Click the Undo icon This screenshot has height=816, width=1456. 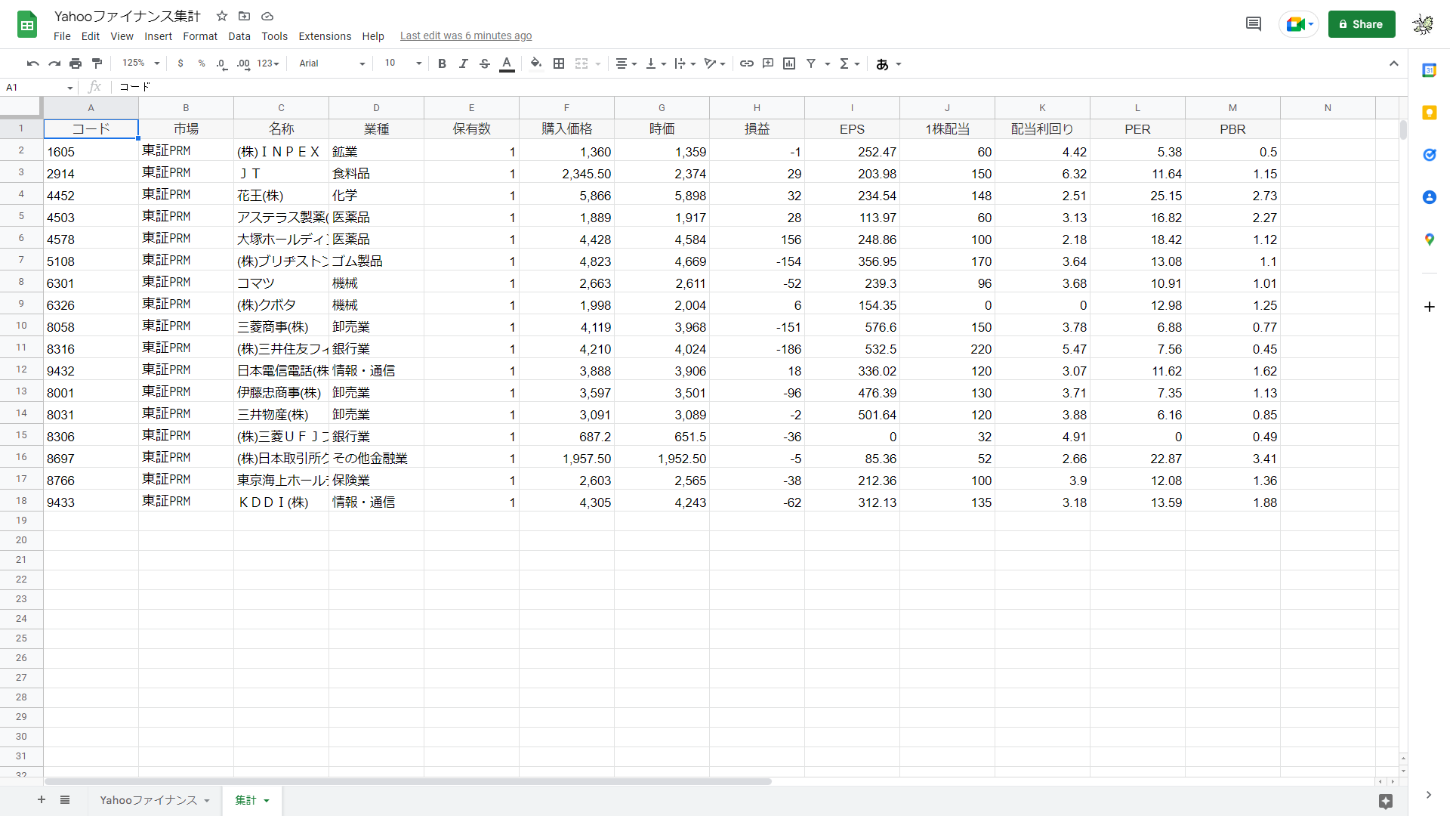click(x=32, y=63)
